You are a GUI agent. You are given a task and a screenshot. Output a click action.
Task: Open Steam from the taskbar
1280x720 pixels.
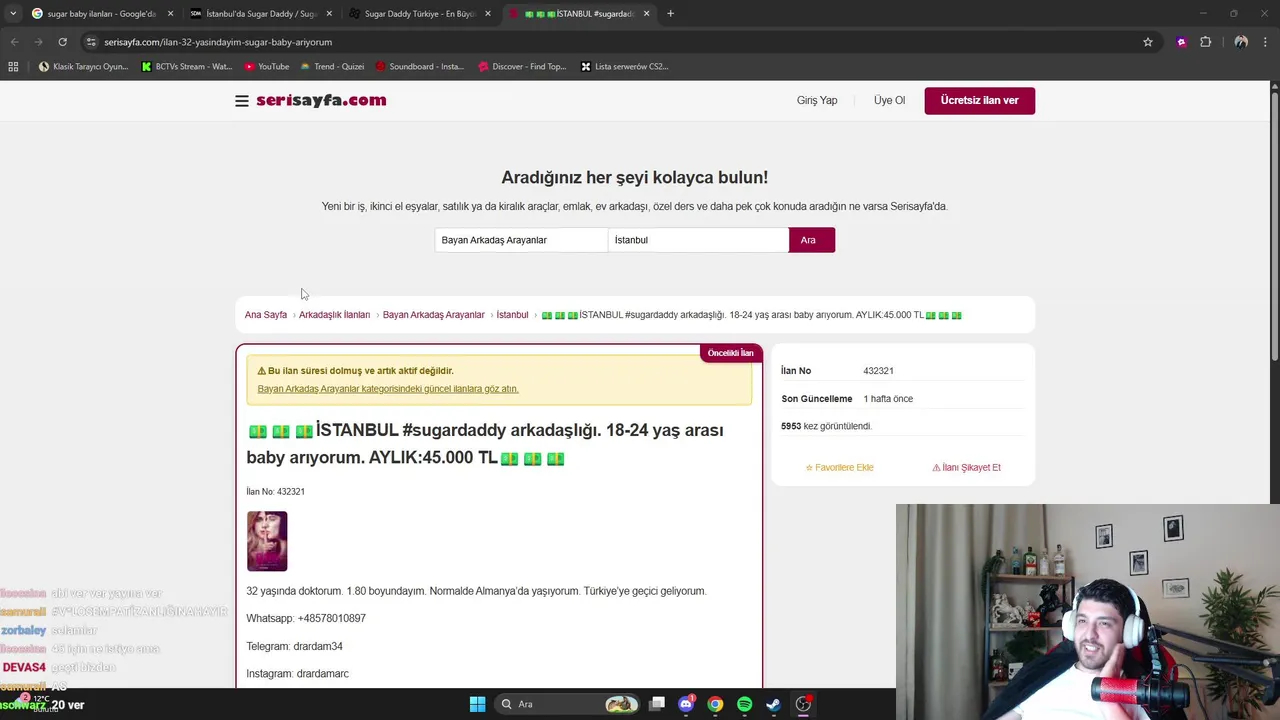[x=773, y=704]
